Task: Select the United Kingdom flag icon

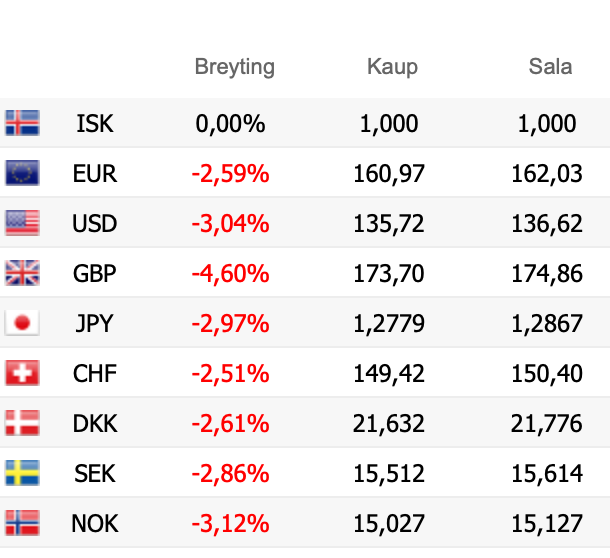Action: coord(22,273)
